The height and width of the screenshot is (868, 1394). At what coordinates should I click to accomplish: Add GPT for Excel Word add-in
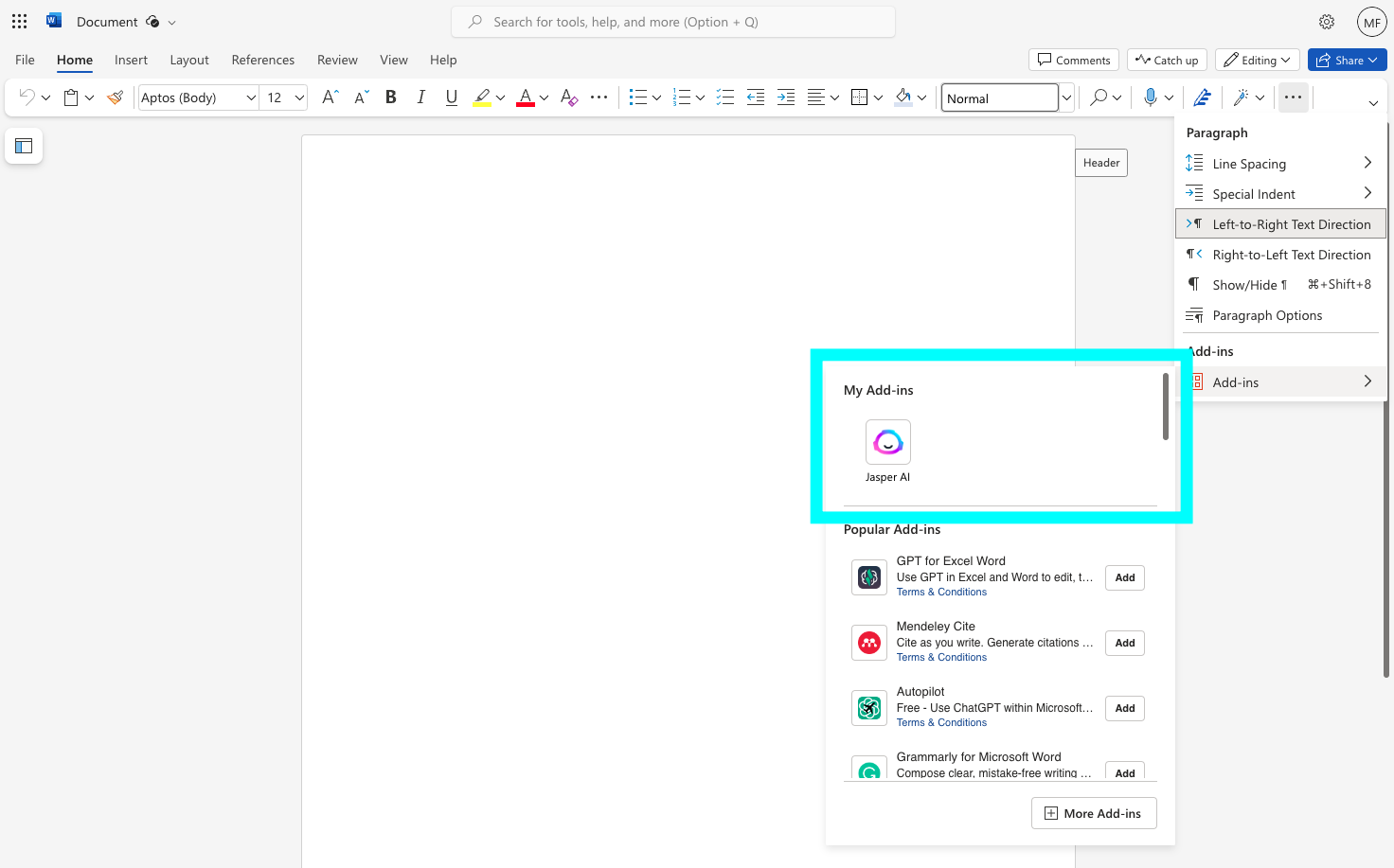click(1125, 577)
